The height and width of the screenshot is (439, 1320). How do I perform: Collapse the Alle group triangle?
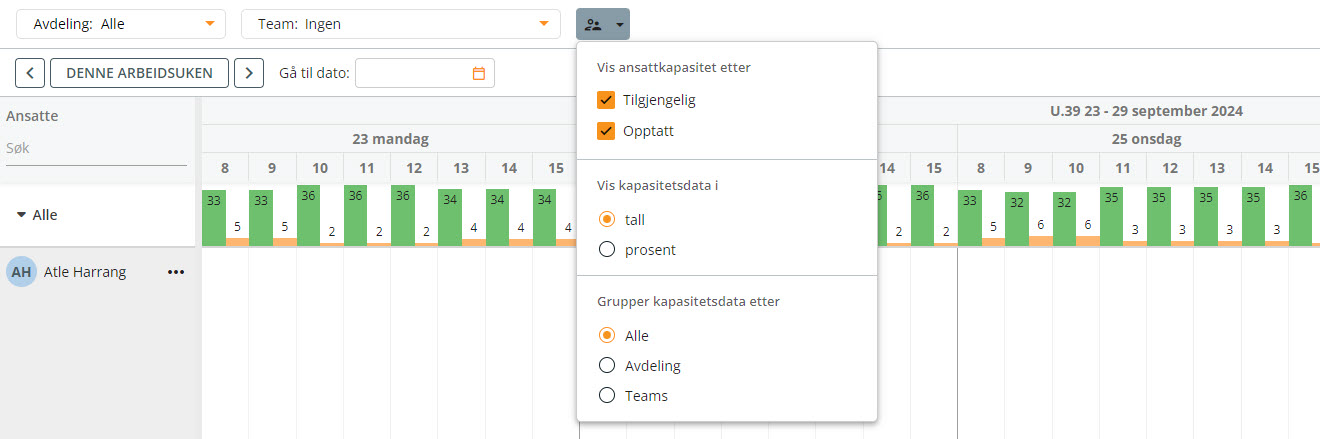[x=21, y=215]
